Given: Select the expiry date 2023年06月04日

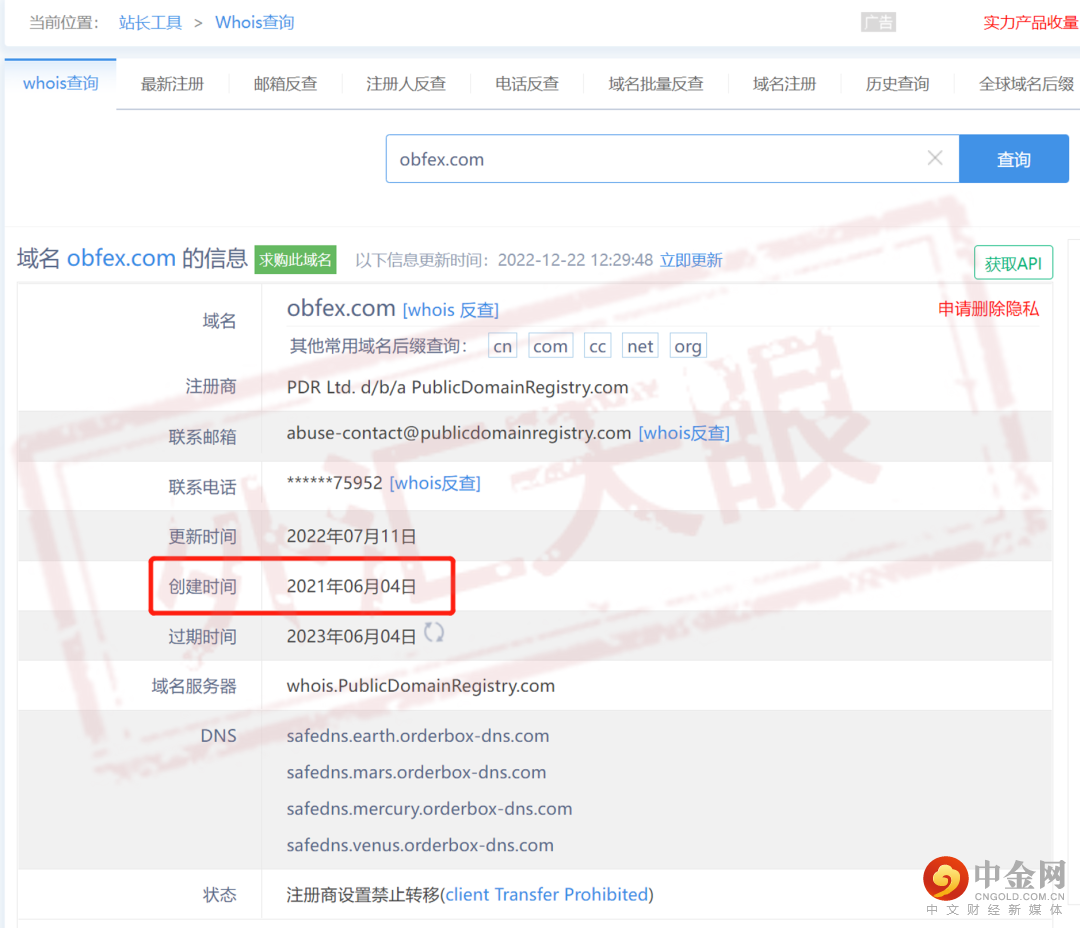Looking at the screenshot, I should coord(351,636).
